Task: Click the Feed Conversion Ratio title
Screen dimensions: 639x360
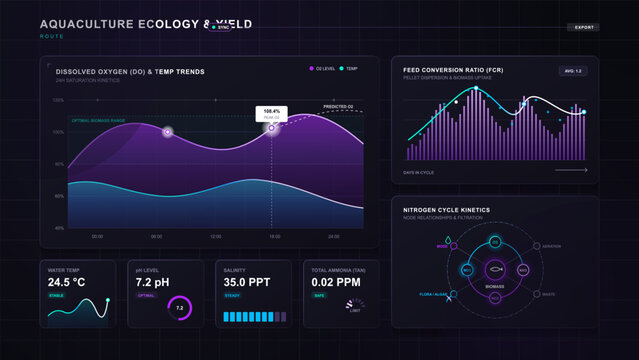Action: (453, 70)
